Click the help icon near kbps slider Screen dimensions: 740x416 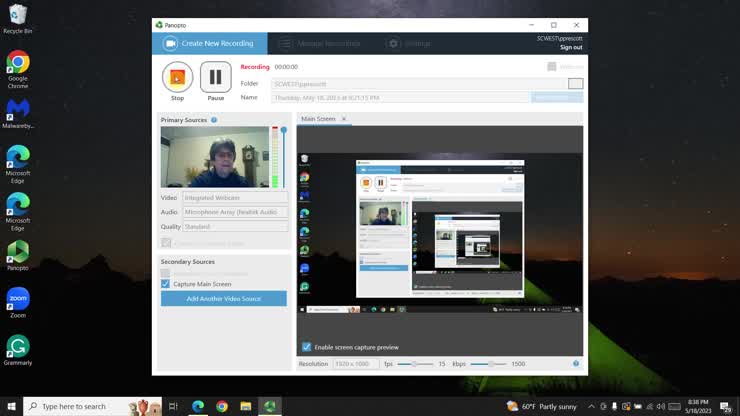click(576, 364)
